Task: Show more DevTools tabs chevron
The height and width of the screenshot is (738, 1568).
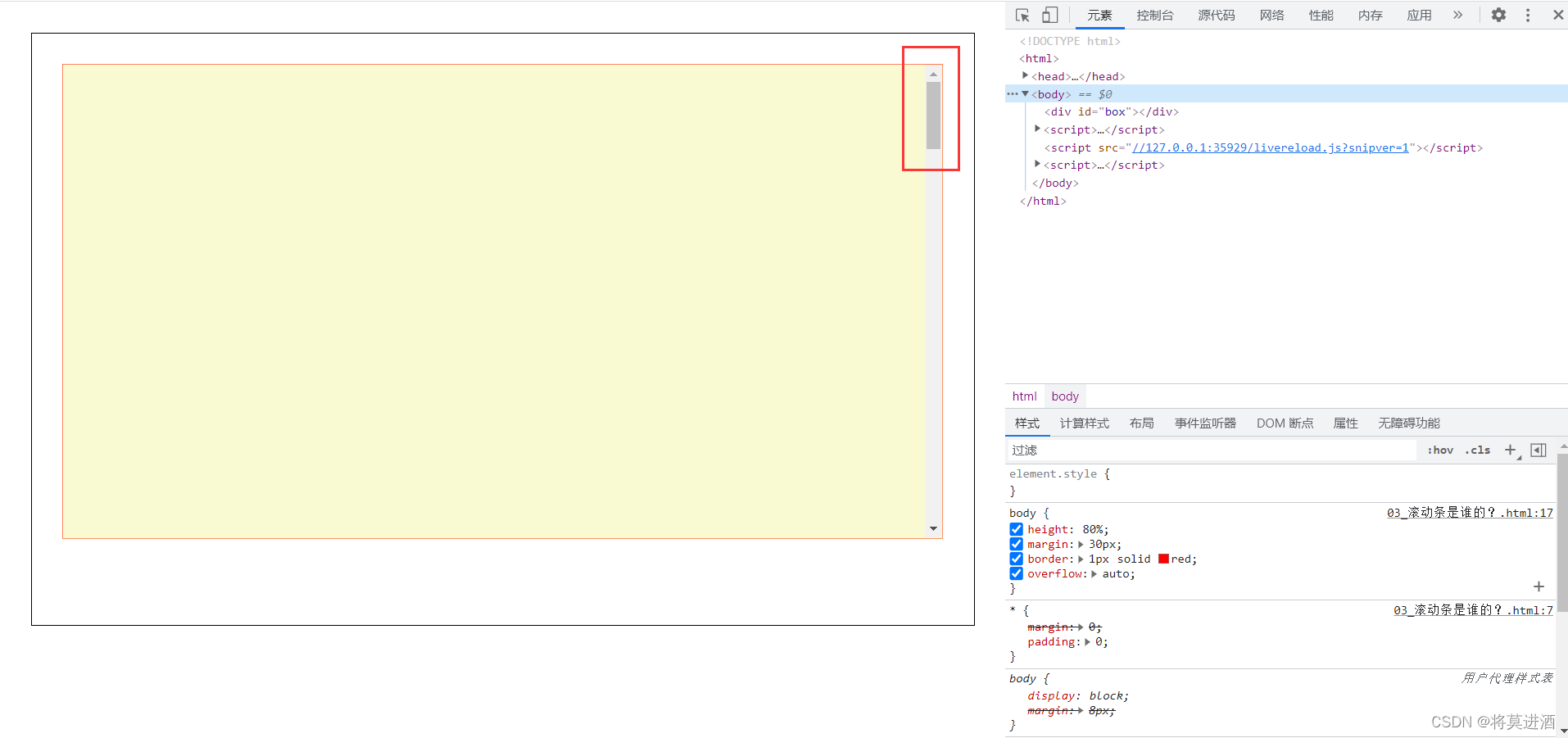Action: coord(1458,15)
